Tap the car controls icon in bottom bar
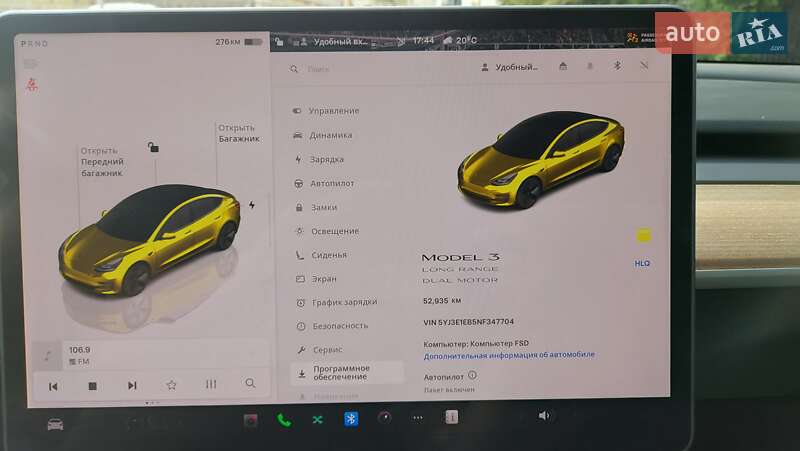 (55, 424)
